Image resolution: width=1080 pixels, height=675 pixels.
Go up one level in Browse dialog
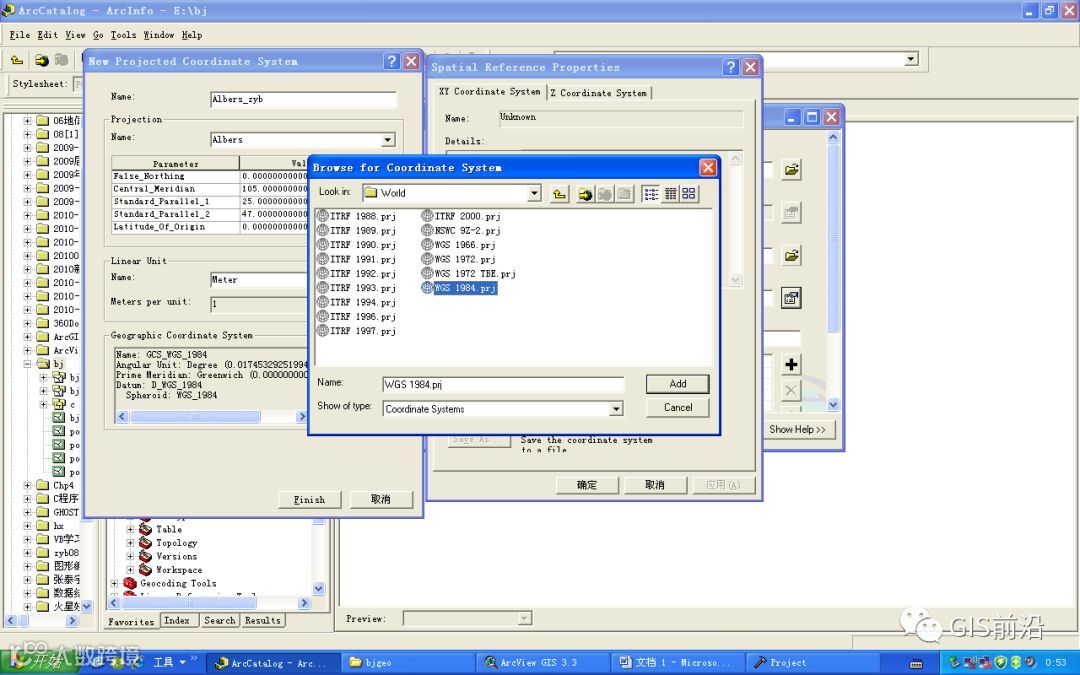pyautogui.click(x=559, y=194)
